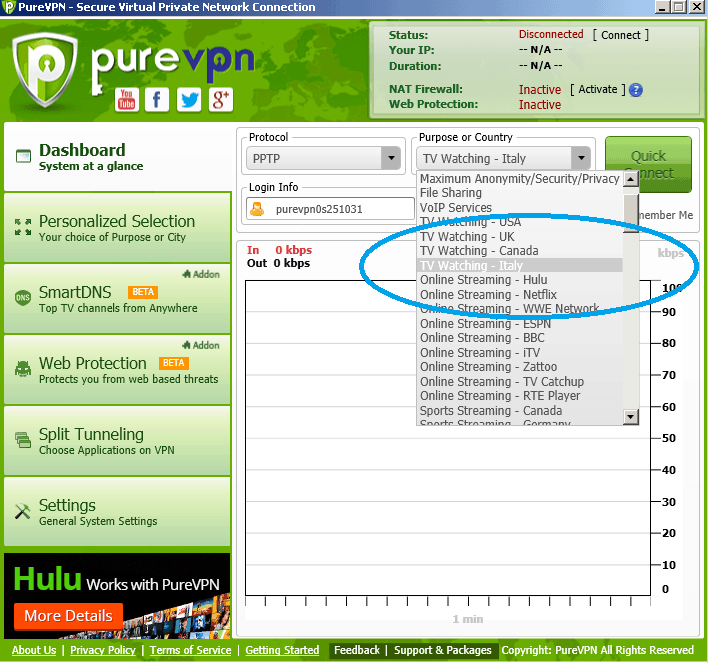Click the Web Protection bug icon

click(23, 369)
